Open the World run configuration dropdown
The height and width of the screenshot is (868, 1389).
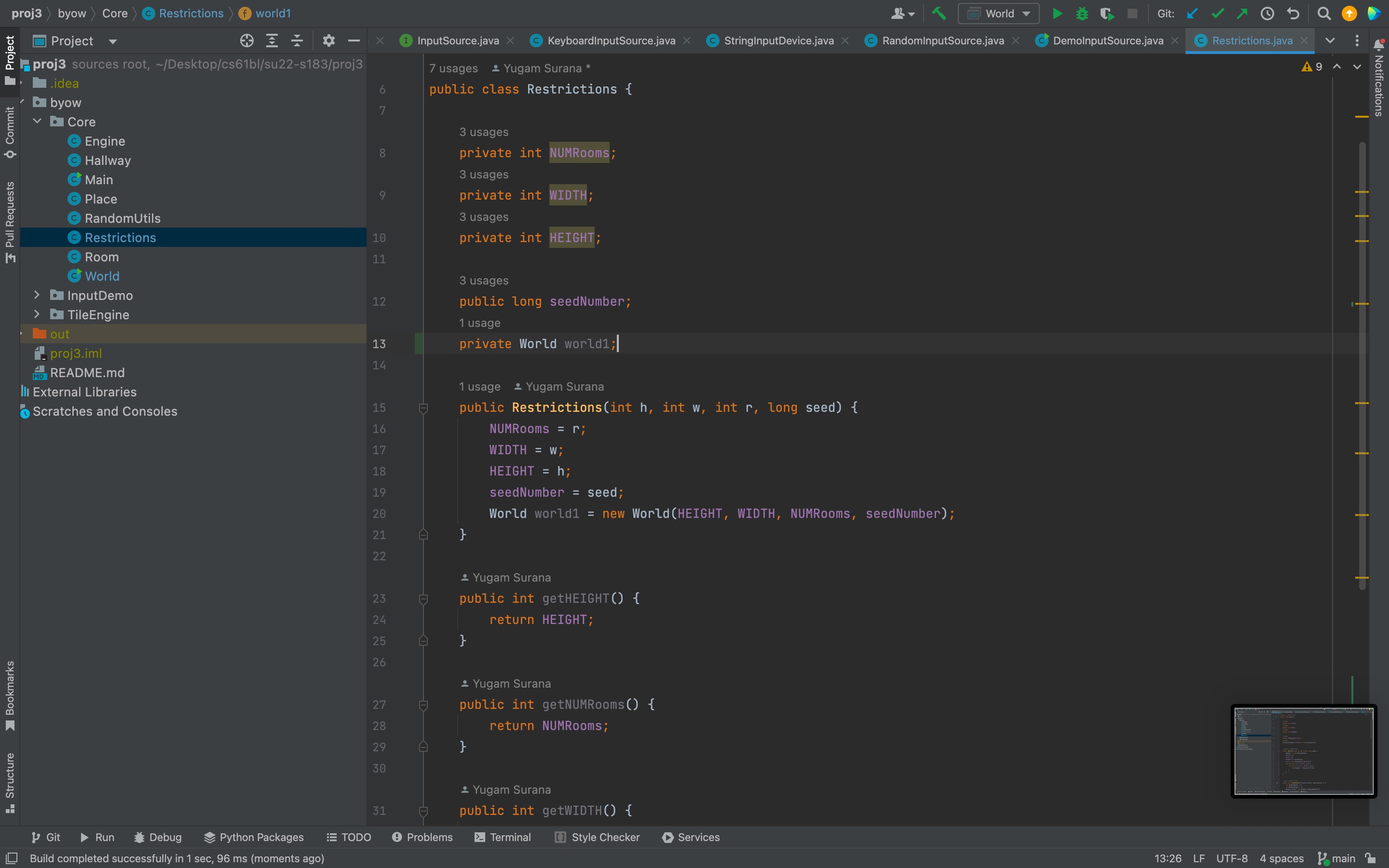coord(999,14)
